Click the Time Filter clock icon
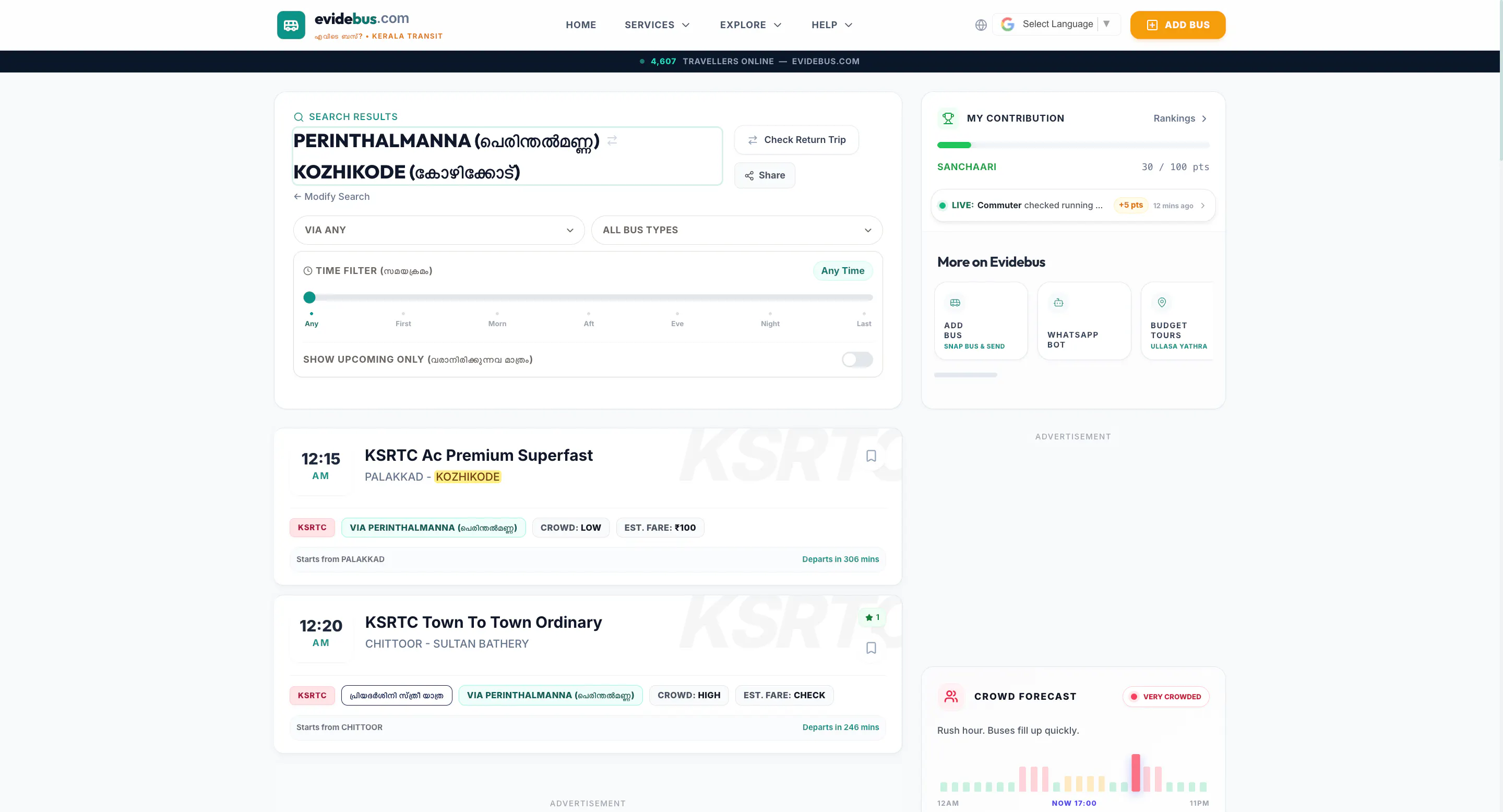This screenshot has height=812, width=1503. [307, 271]
